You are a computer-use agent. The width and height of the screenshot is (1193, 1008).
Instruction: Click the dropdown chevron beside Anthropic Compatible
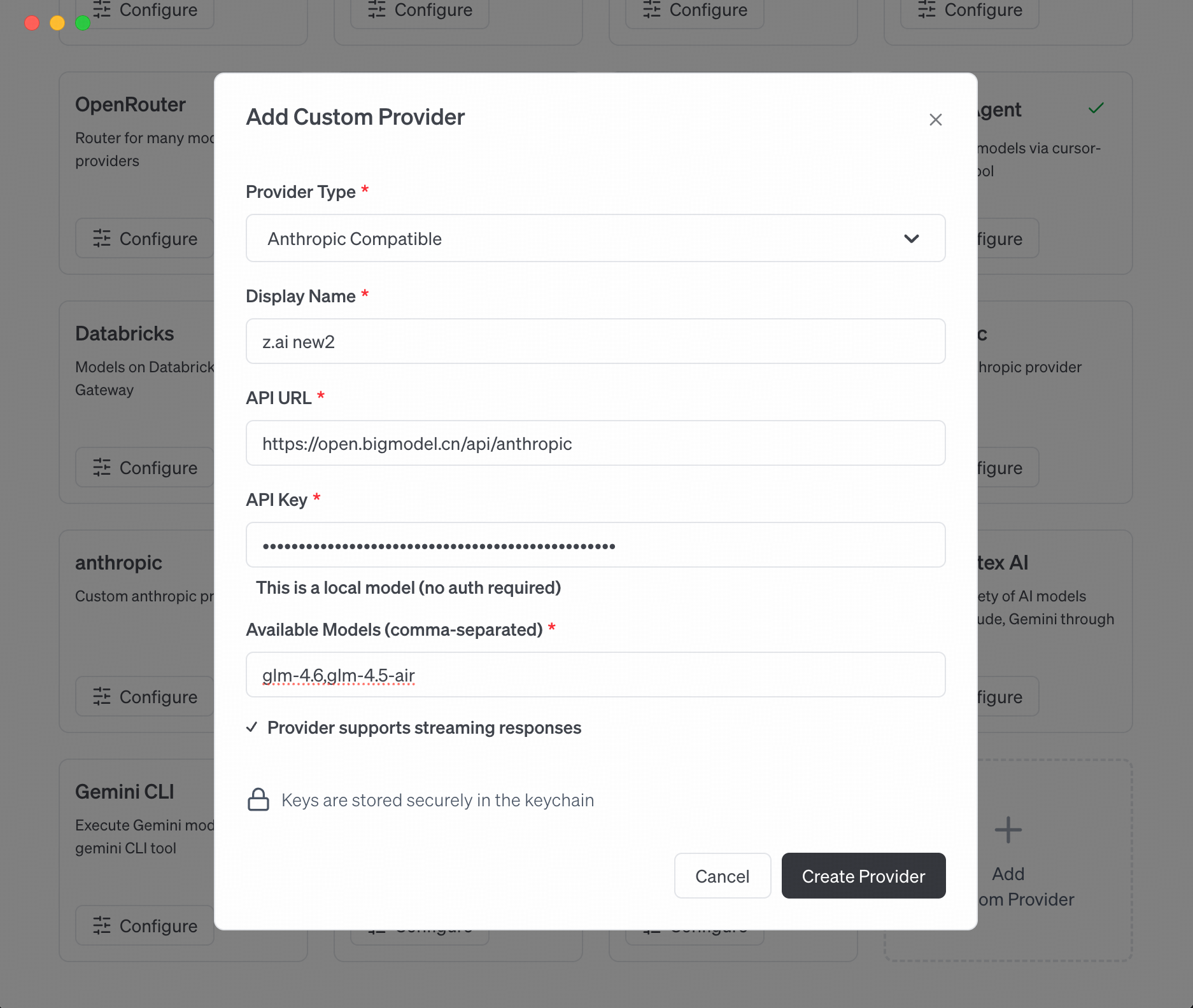pyautogui.click(x=911, y=239)
